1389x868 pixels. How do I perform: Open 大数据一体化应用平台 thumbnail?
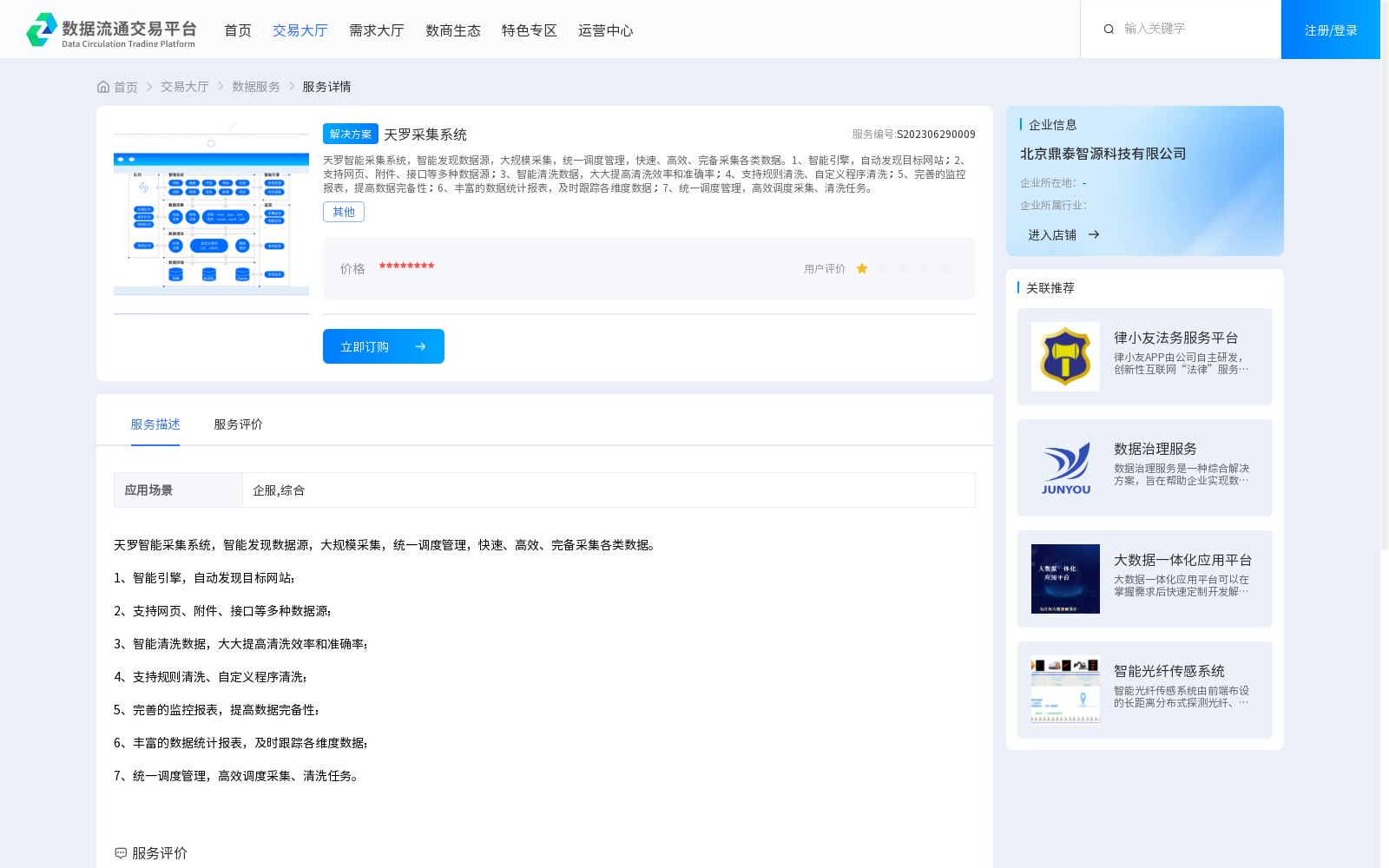(x=1065, y=579)
